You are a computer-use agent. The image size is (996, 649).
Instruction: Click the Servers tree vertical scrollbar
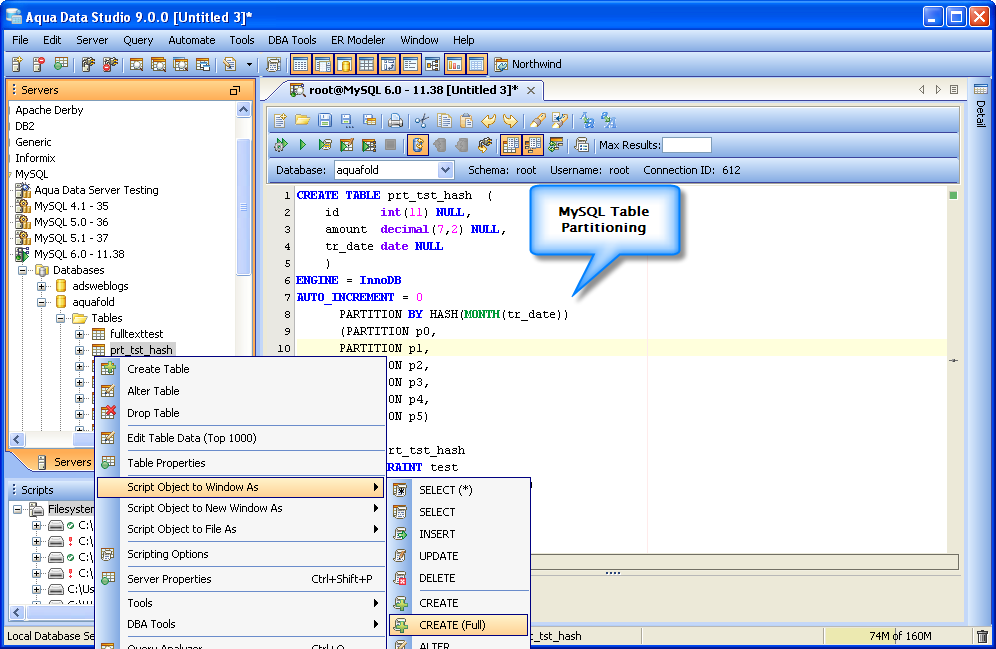point(243,207)
